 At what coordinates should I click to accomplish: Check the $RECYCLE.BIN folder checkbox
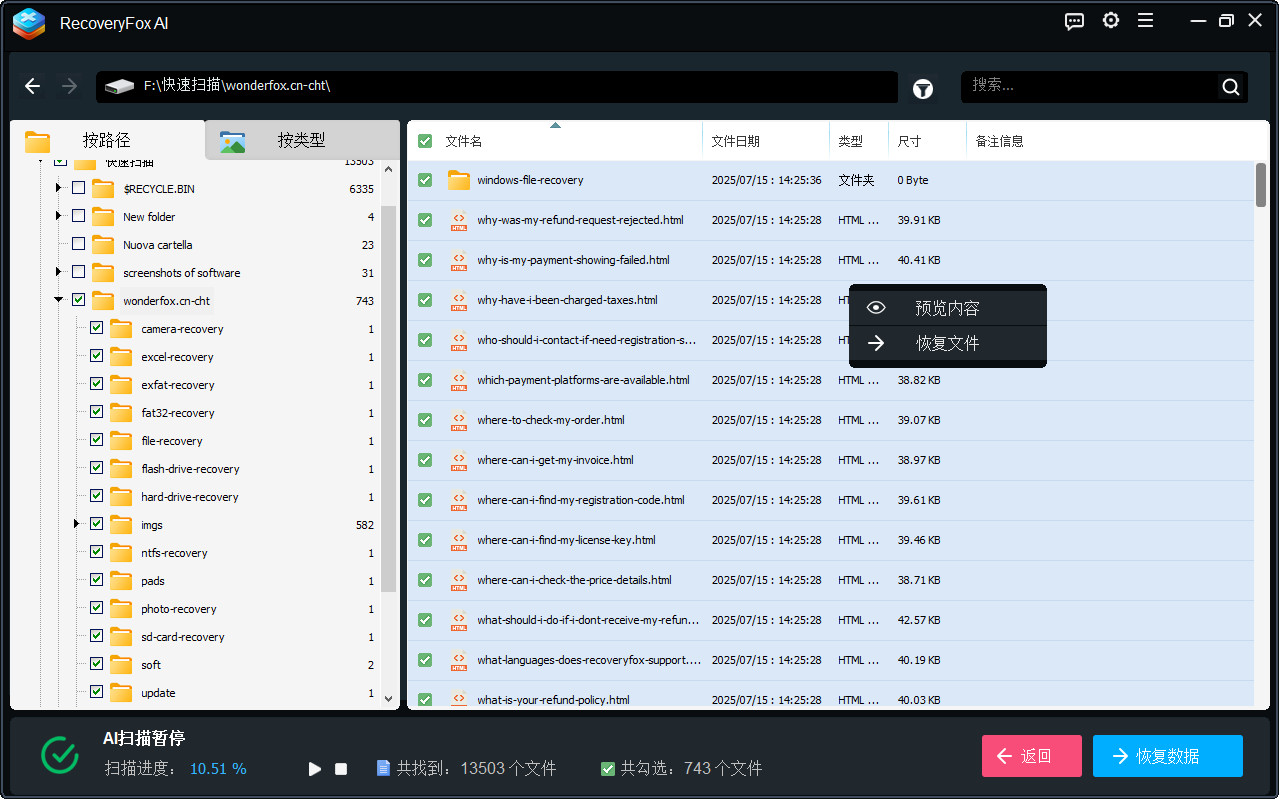coord(78,188)
